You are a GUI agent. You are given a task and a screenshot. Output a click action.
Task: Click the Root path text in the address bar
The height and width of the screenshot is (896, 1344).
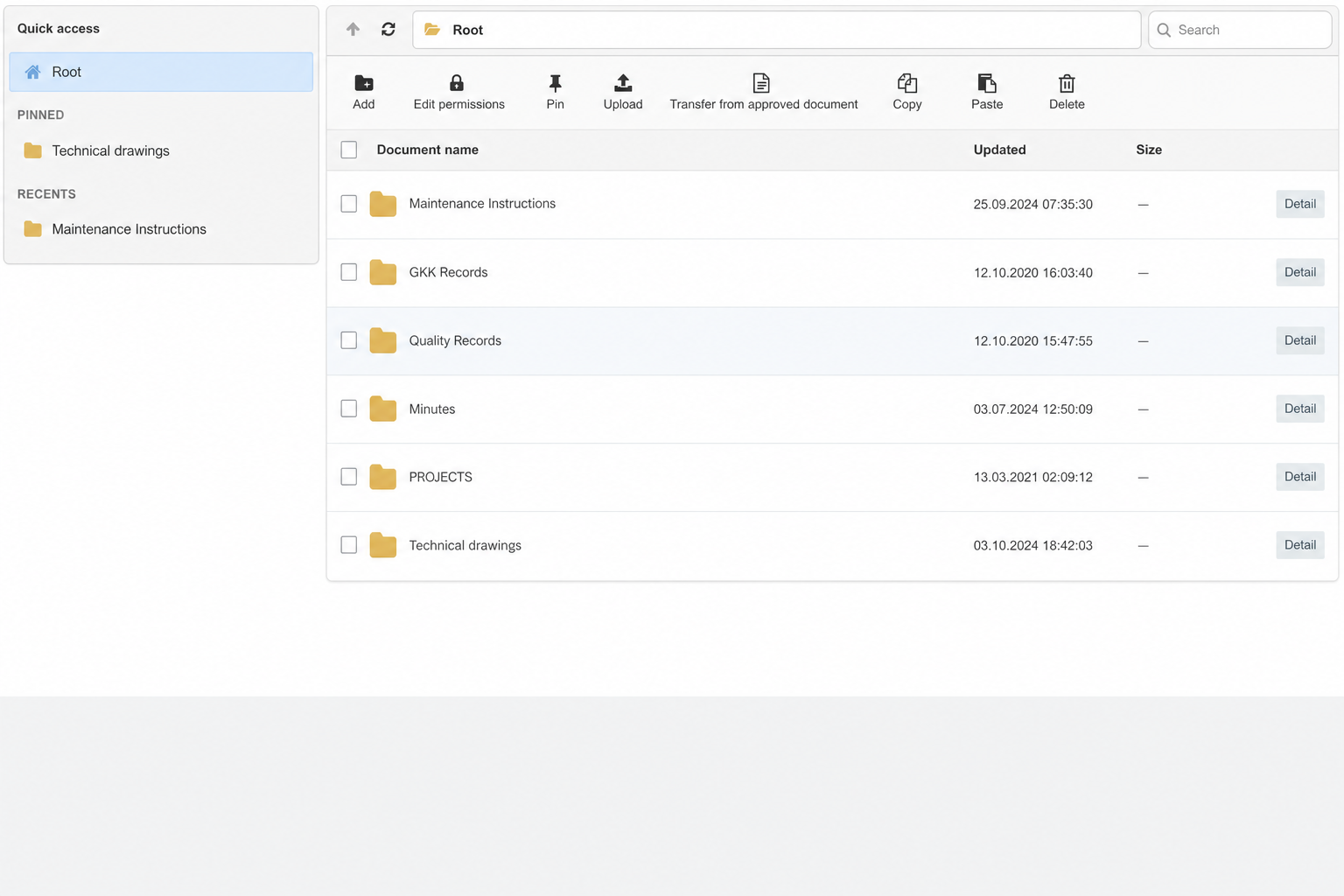click(x=468, y=30)
